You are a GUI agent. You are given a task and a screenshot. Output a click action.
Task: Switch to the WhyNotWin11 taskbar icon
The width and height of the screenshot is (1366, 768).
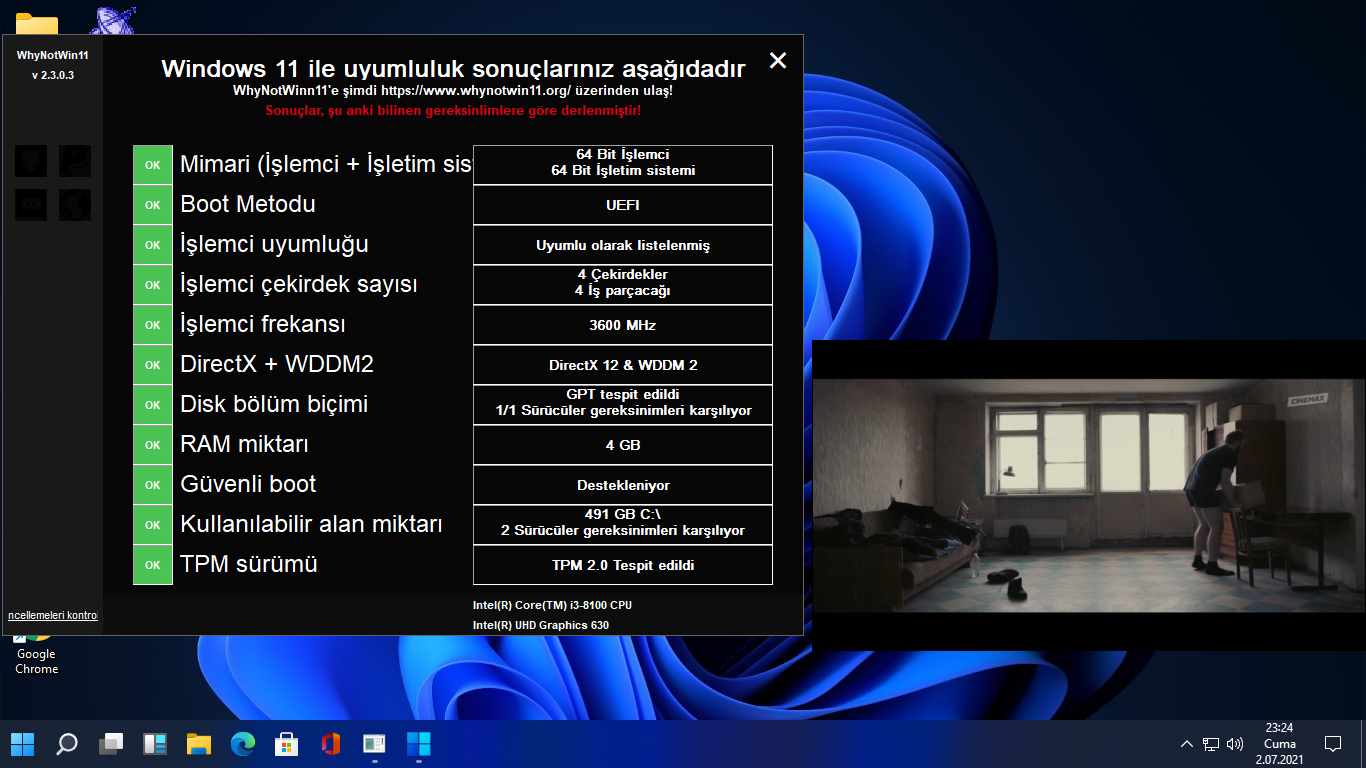[419, 744]
